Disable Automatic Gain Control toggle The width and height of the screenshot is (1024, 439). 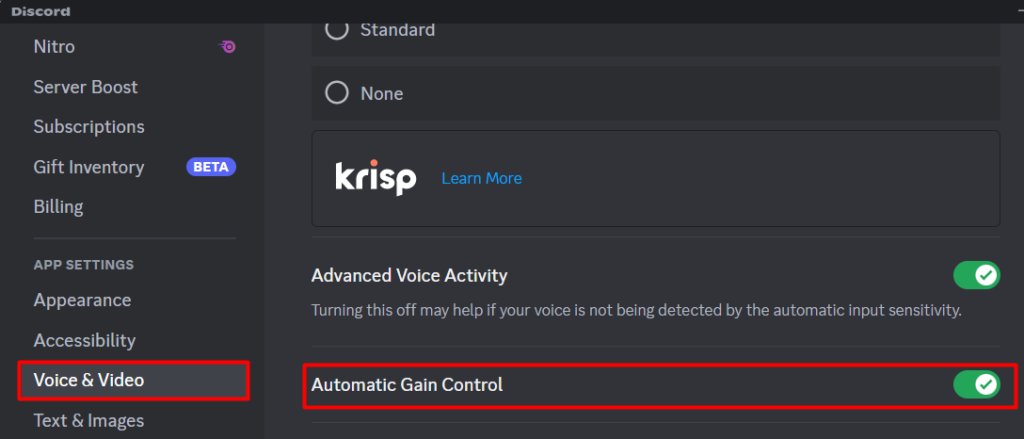[976, 385]
